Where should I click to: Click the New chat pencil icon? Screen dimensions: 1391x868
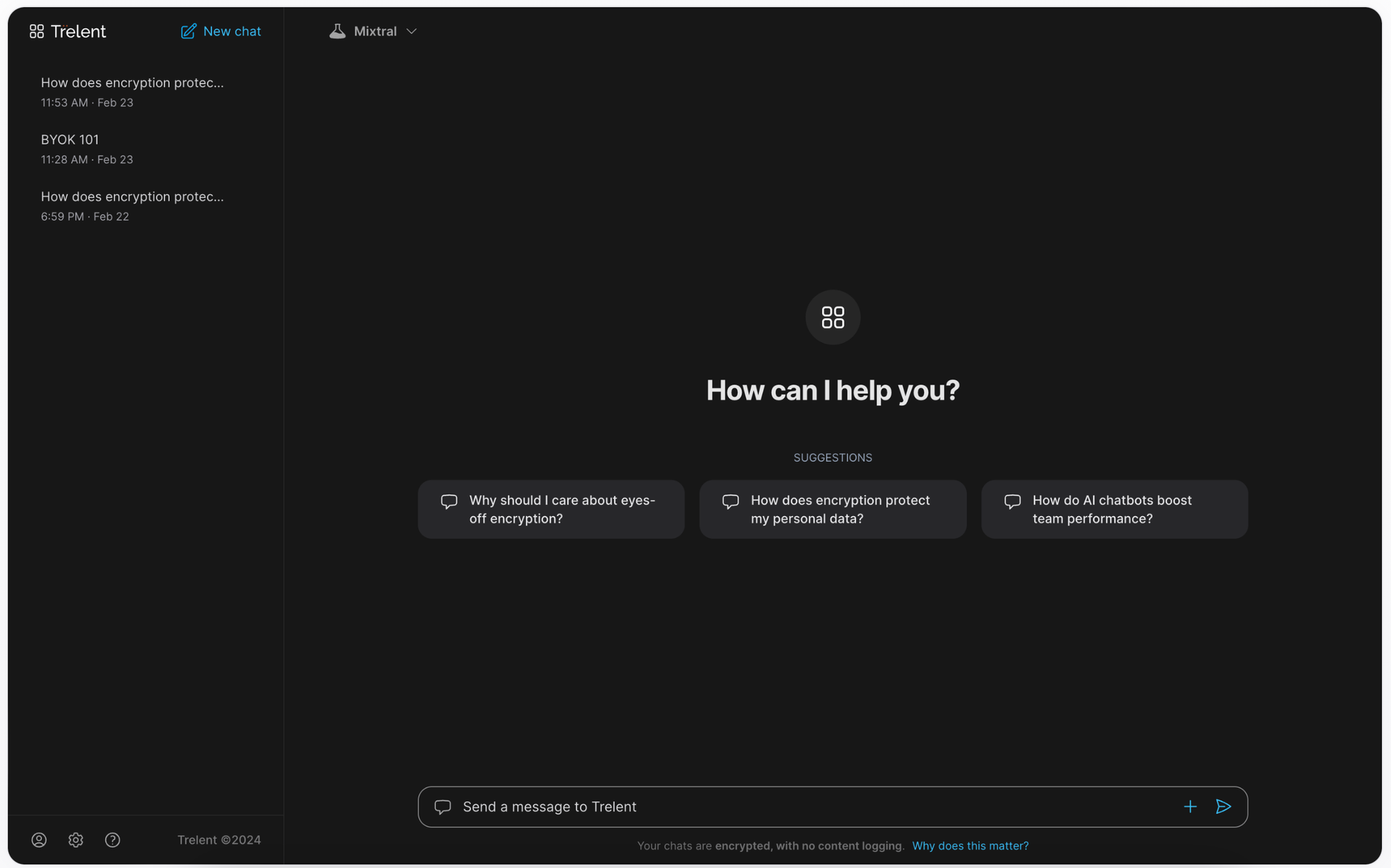pyautogui.click(x=188, y=31)
